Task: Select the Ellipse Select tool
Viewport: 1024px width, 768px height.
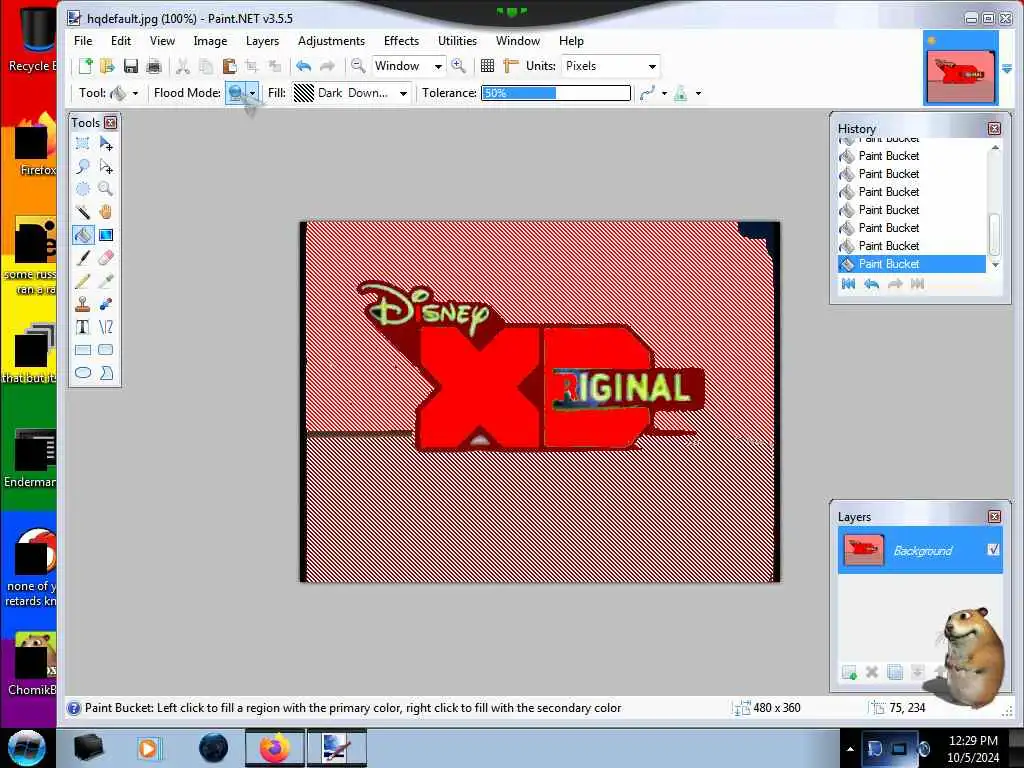Action: coord(83,189)
